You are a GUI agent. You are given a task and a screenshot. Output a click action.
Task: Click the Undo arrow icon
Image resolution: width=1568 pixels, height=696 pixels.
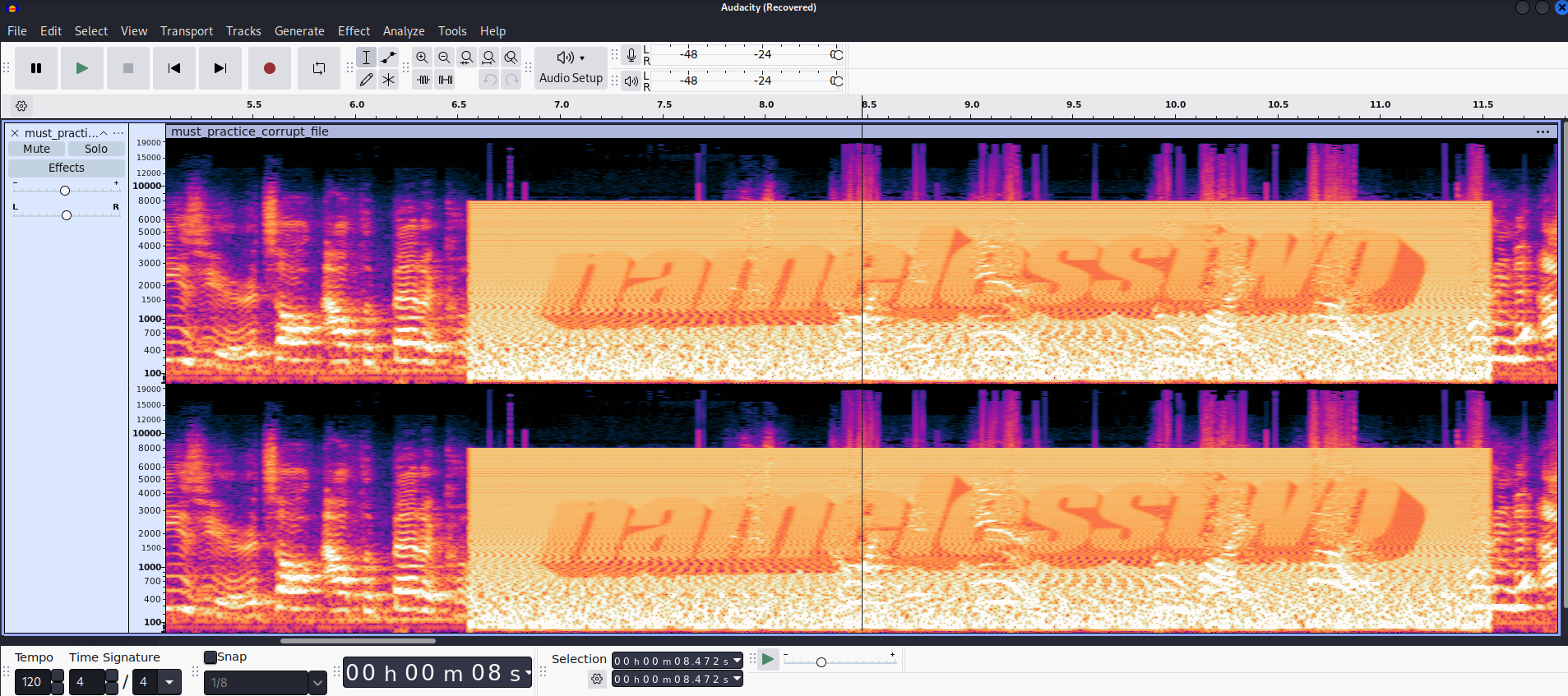489,80
